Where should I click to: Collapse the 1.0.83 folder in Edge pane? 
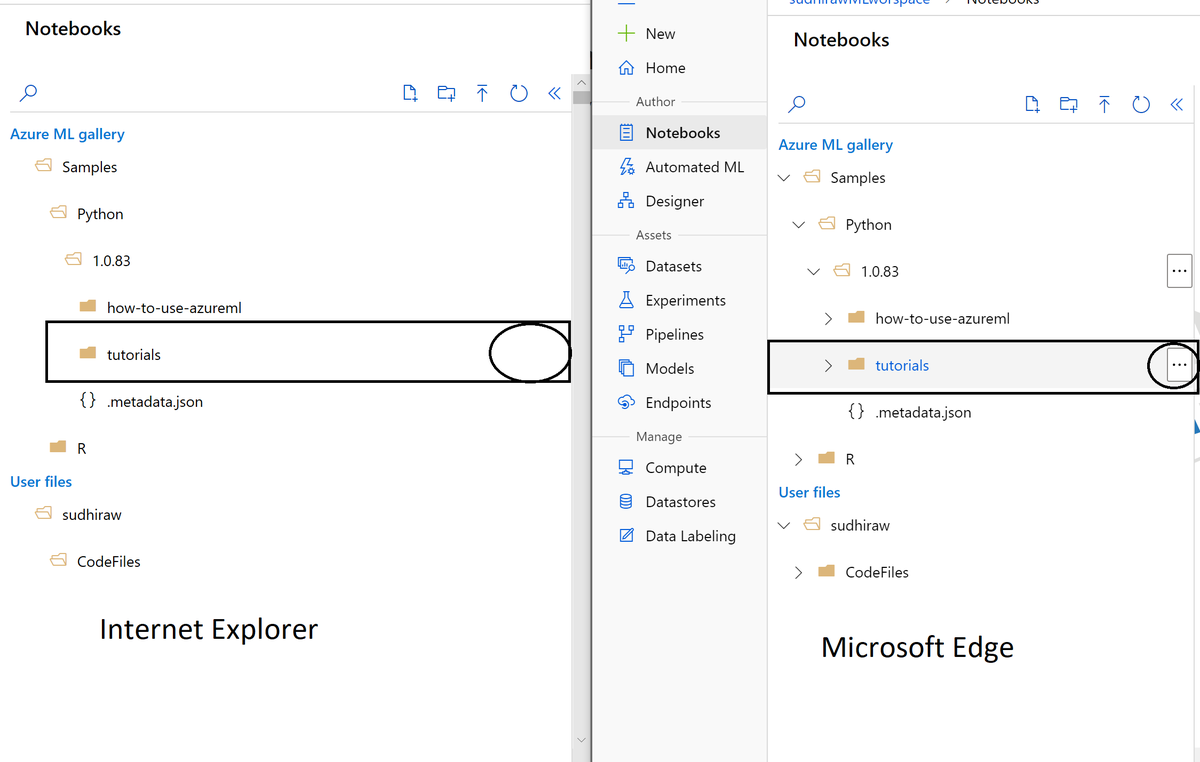813,272
